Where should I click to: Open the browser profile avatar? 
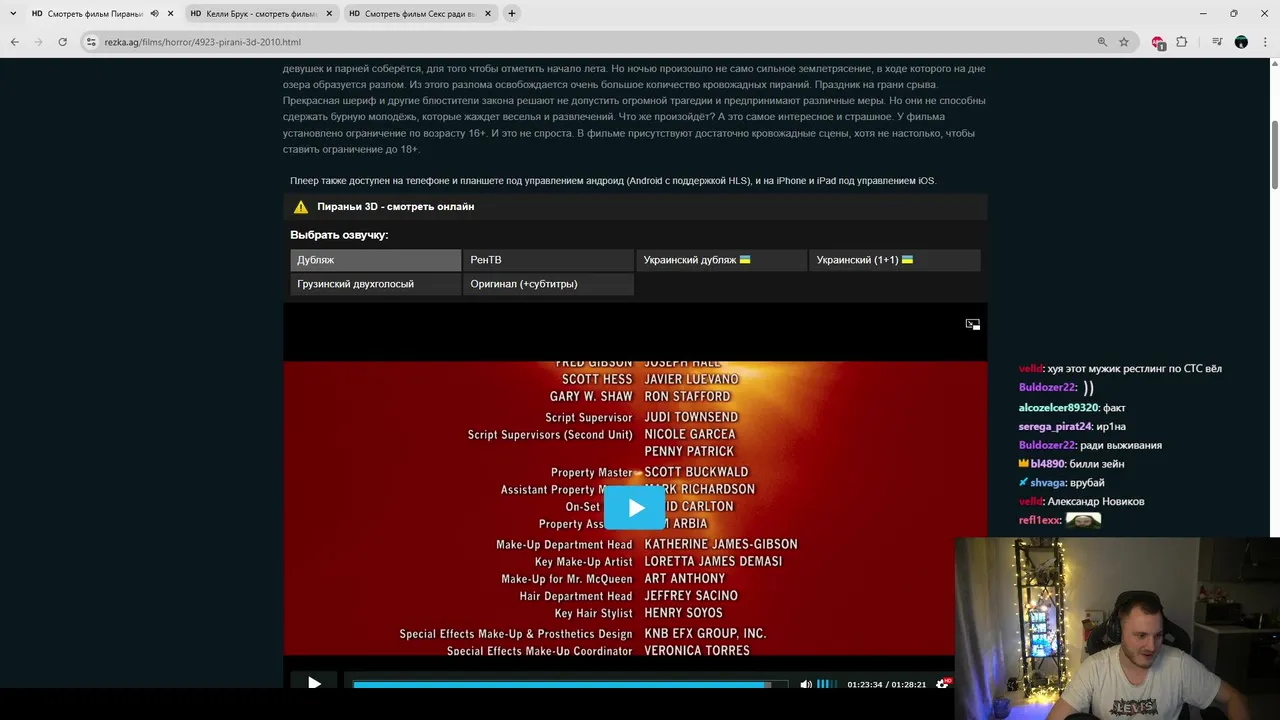[1241, 42]
